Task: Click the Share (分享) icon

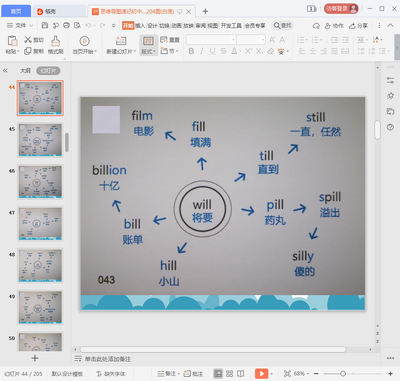Action: 358,25
